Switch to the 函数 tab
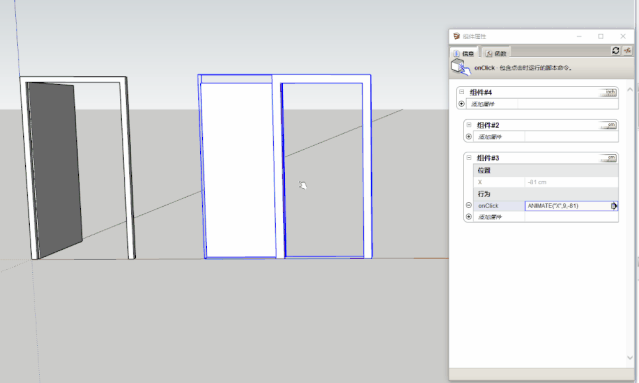This screenshot has height=383, width=639. pos(496,53)
